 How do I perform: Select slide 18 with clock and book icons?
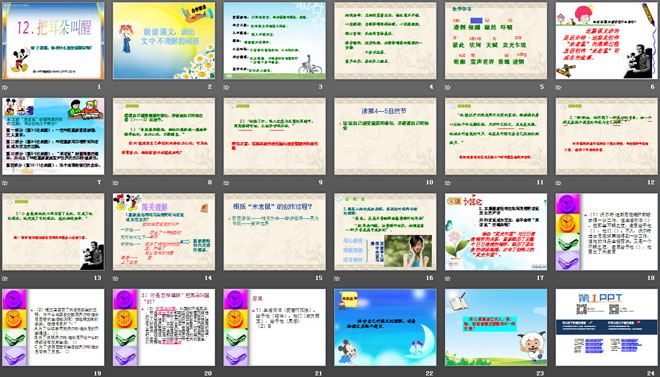point(607,232)
